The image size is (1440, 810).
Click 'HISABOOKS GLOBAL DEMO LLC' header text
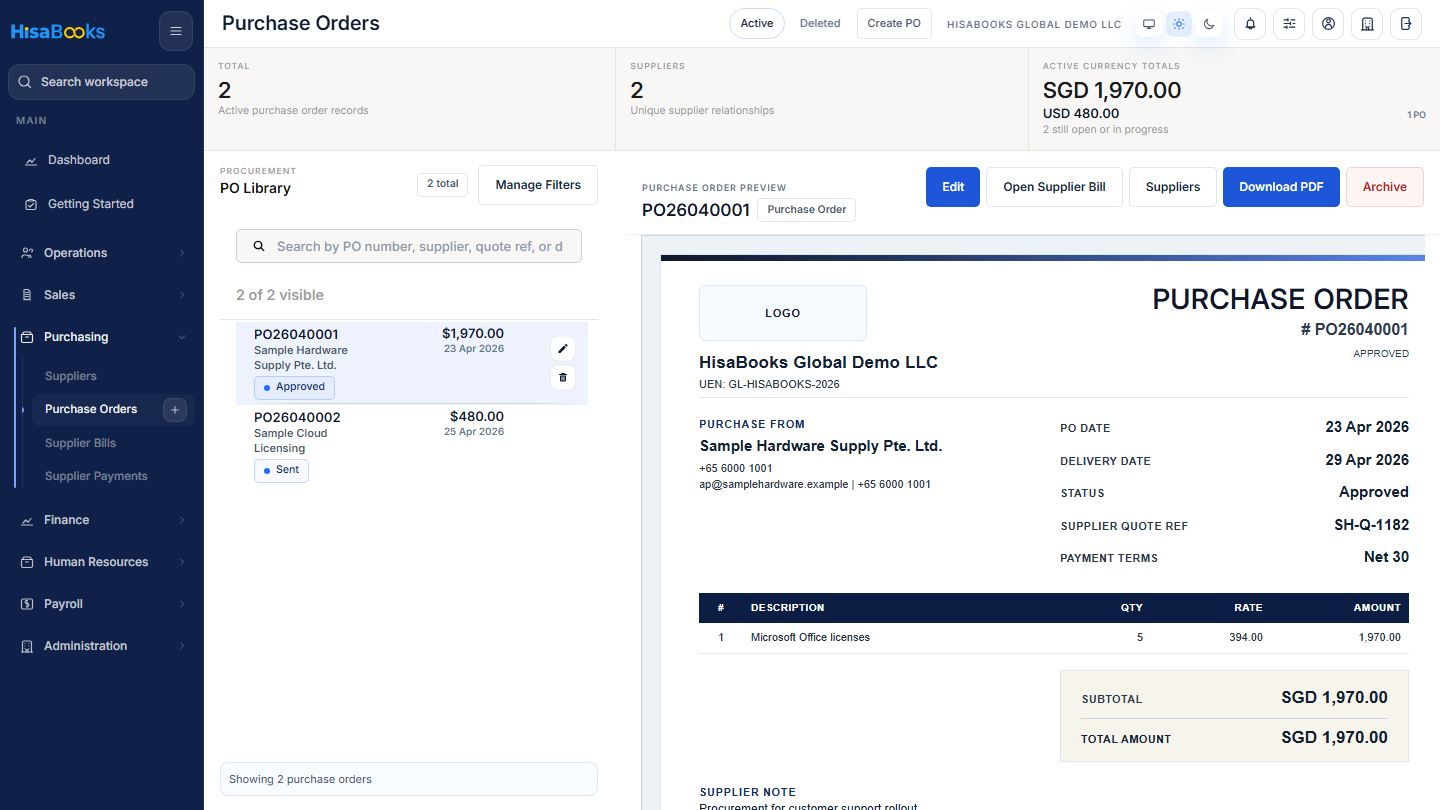[x=1034, y=24]
